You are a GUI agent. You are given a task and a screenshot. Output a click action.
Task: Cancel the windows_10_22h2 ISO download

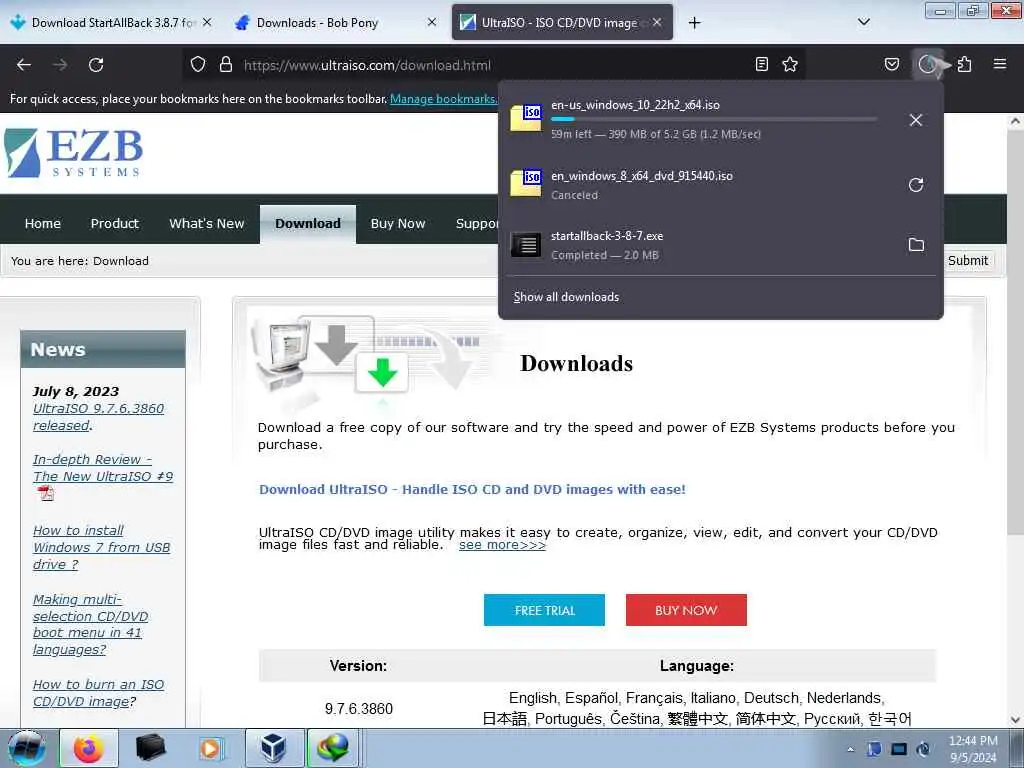pos(916,120)
